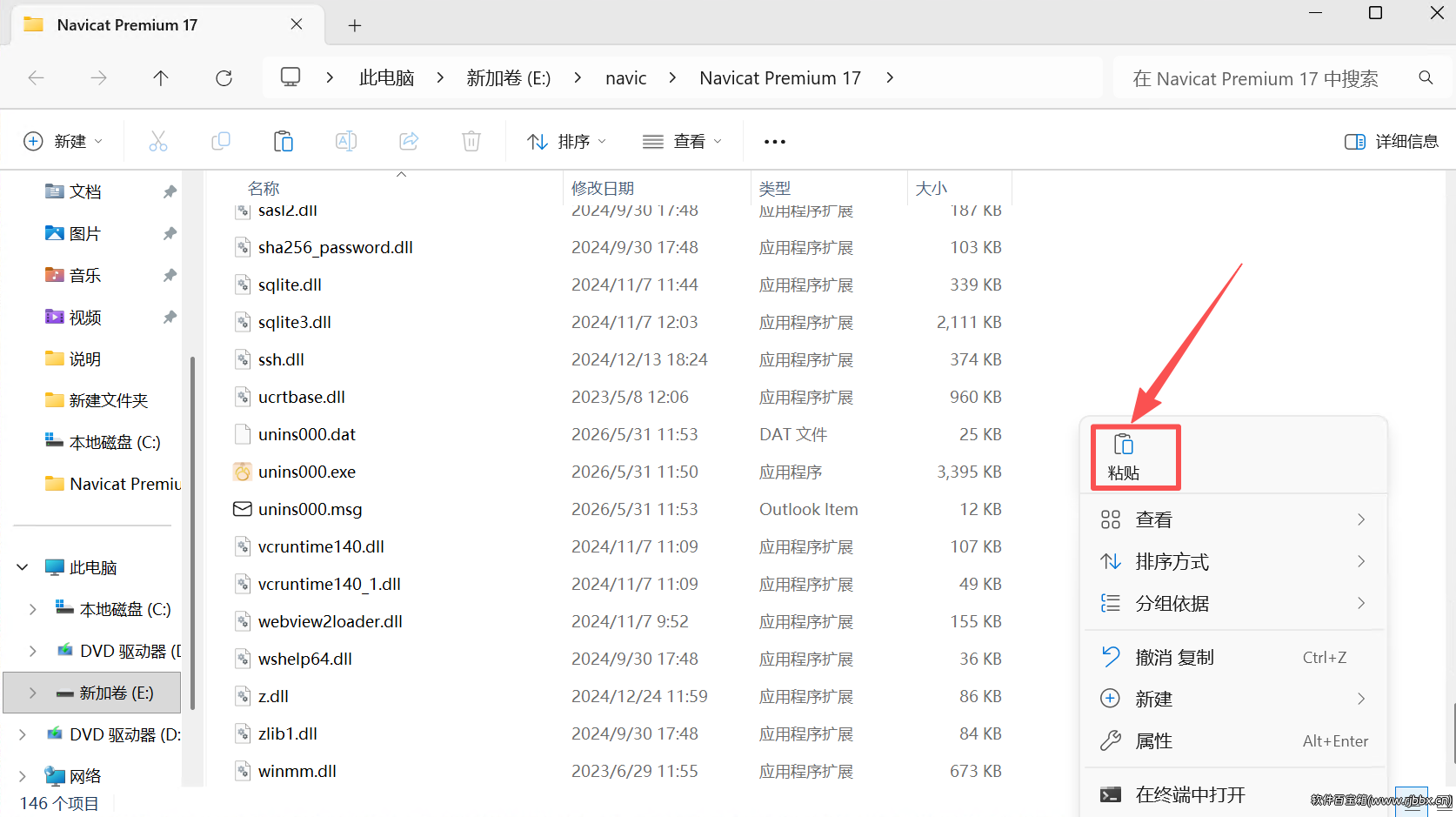Choose 撤消 复制 in context menu
This screenshot has height=817, width=1456.
tap(1233, 657)
